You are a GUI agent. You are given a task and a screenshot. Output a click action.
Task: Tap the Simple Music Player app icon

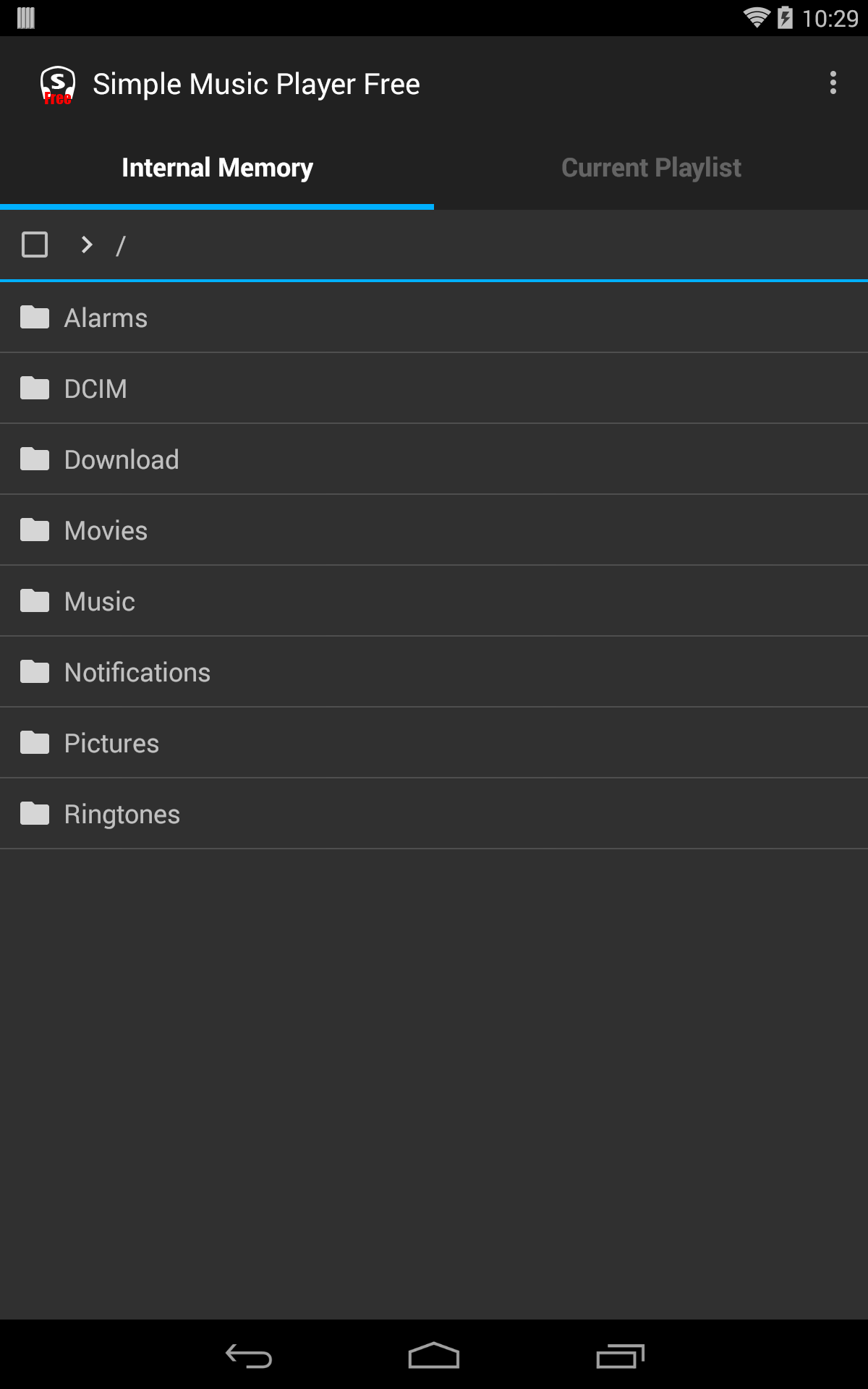tap(58, 84)
